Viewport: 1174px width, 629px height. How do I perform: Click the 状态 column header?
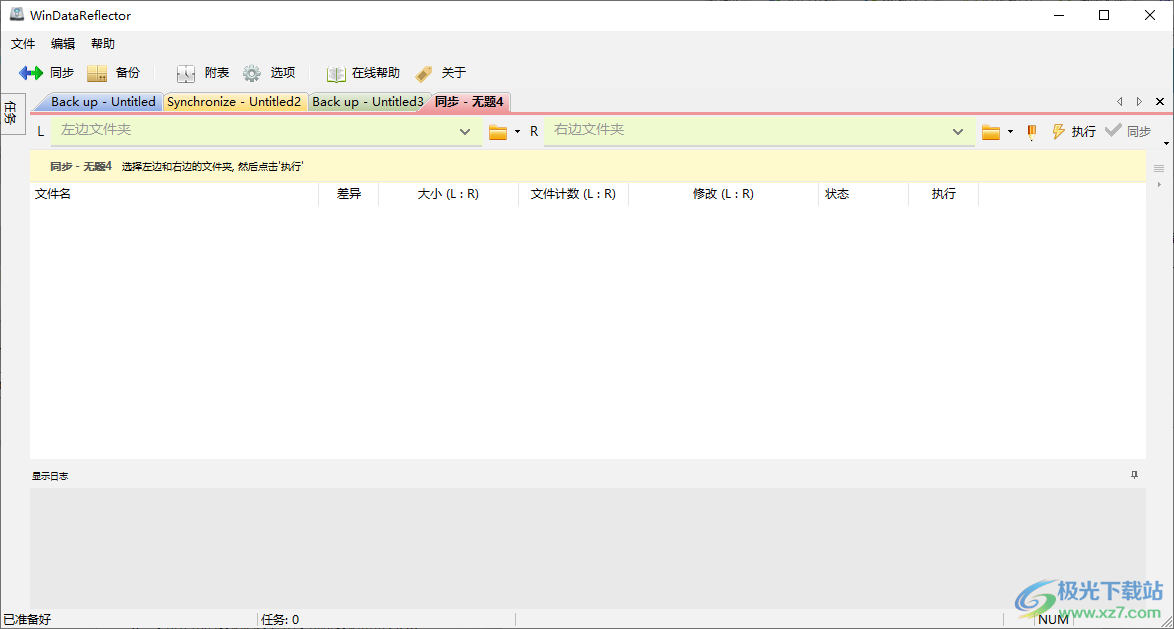coord(837,193)
